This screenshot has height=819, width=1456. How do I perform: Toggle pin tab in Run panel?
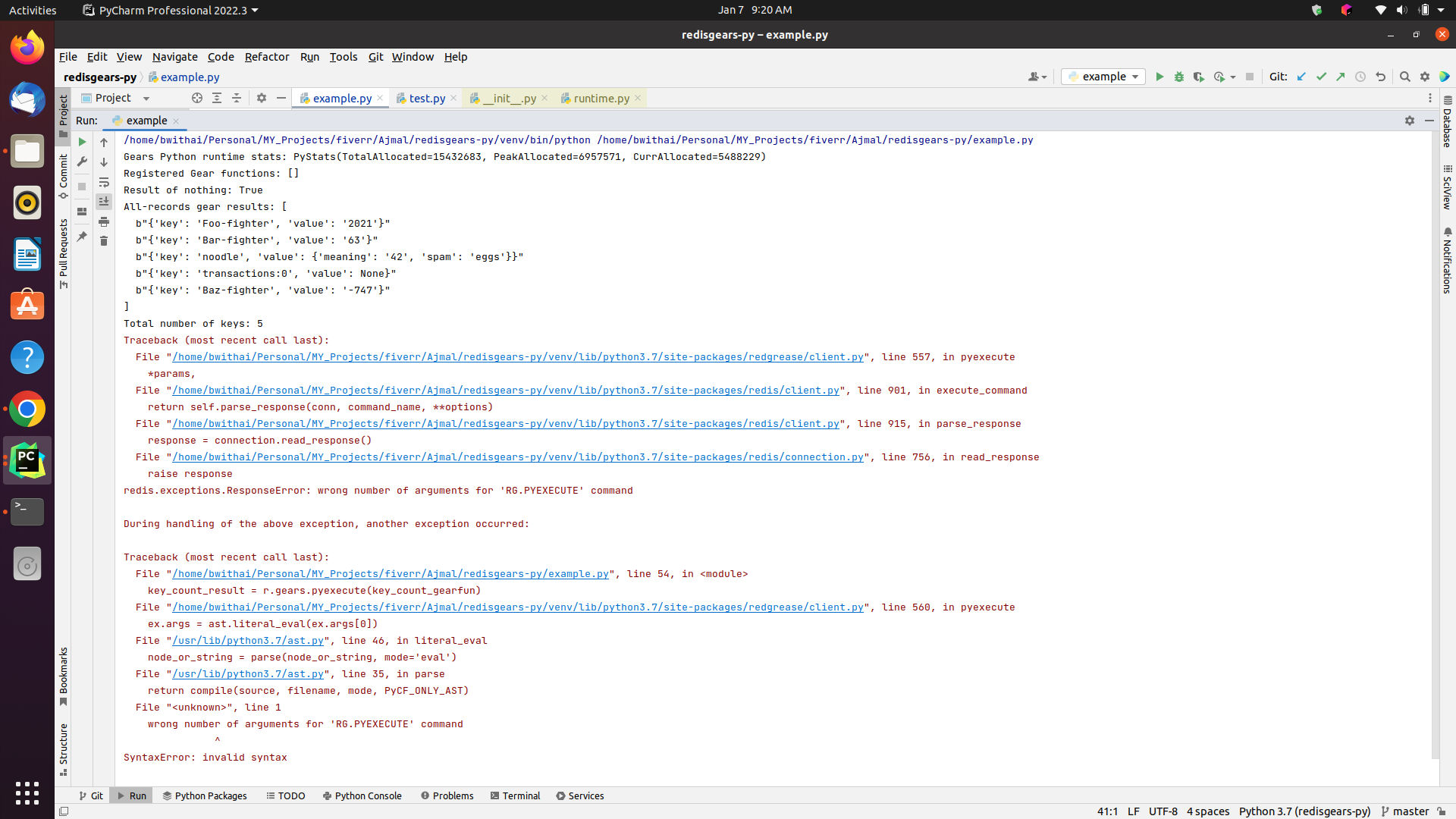[82, 237]
